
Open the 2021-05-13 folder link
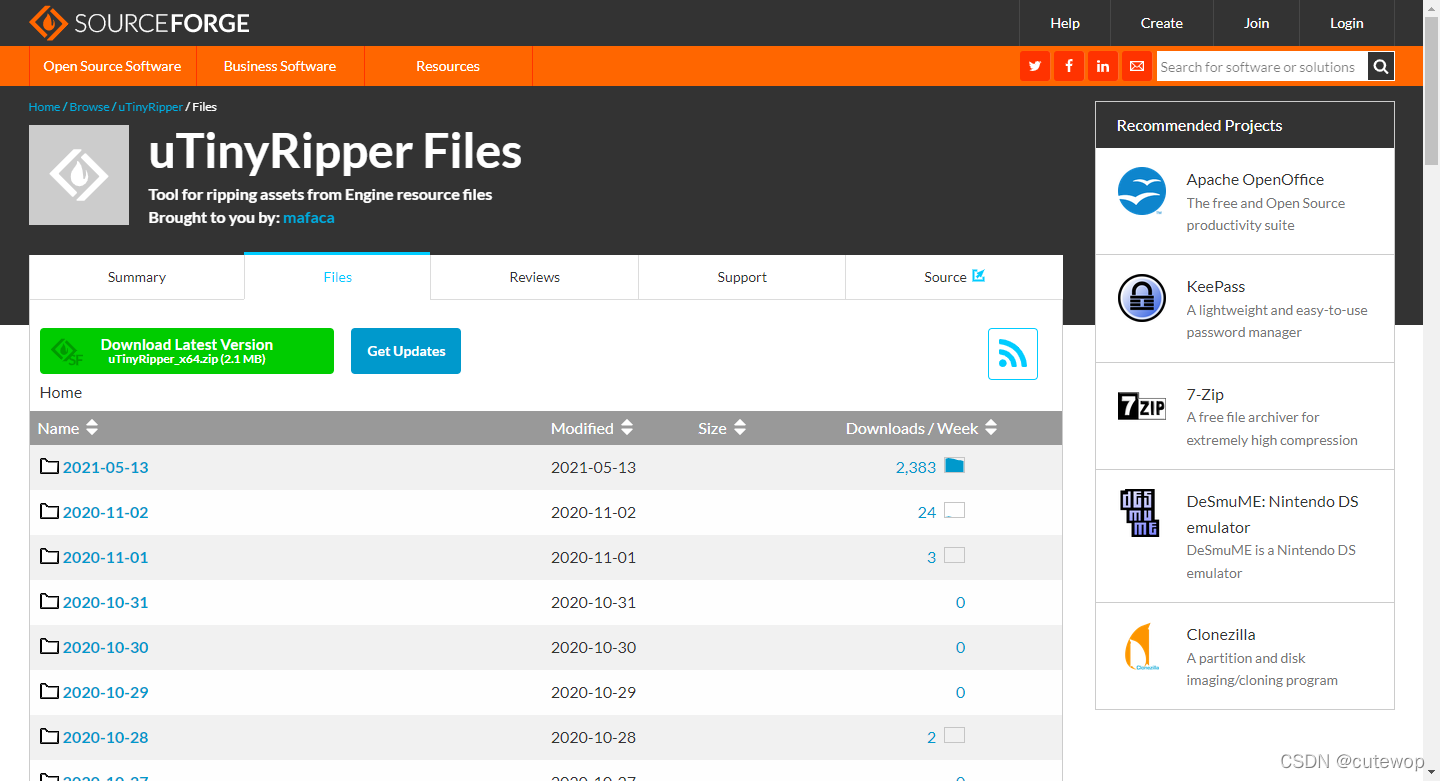(x=105, y=467)
